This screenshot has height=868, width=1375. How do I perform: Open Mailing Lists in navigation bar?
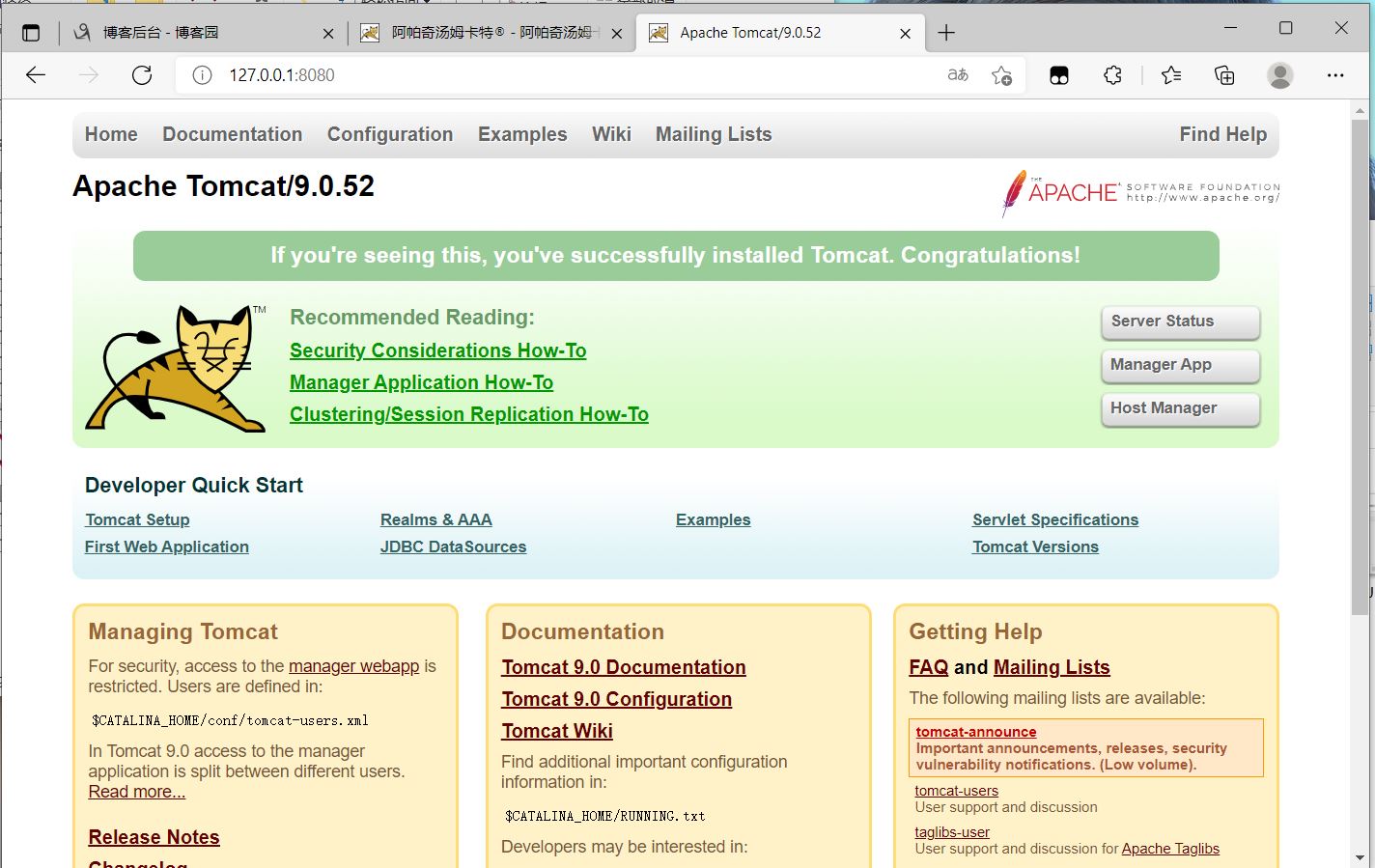[714, 134]
